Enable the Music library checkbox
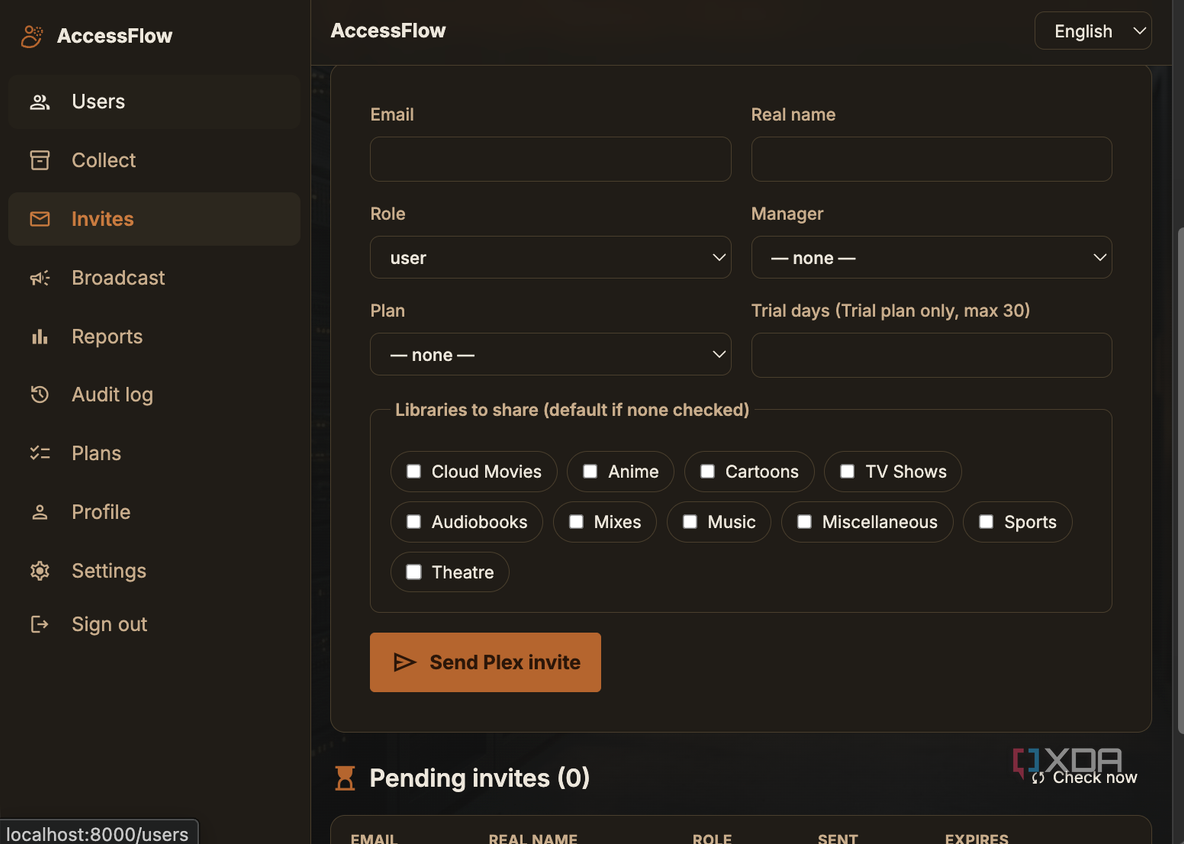Image resolution: width=1184 pixels, height=844 pixels. click(x=689, y=522)
